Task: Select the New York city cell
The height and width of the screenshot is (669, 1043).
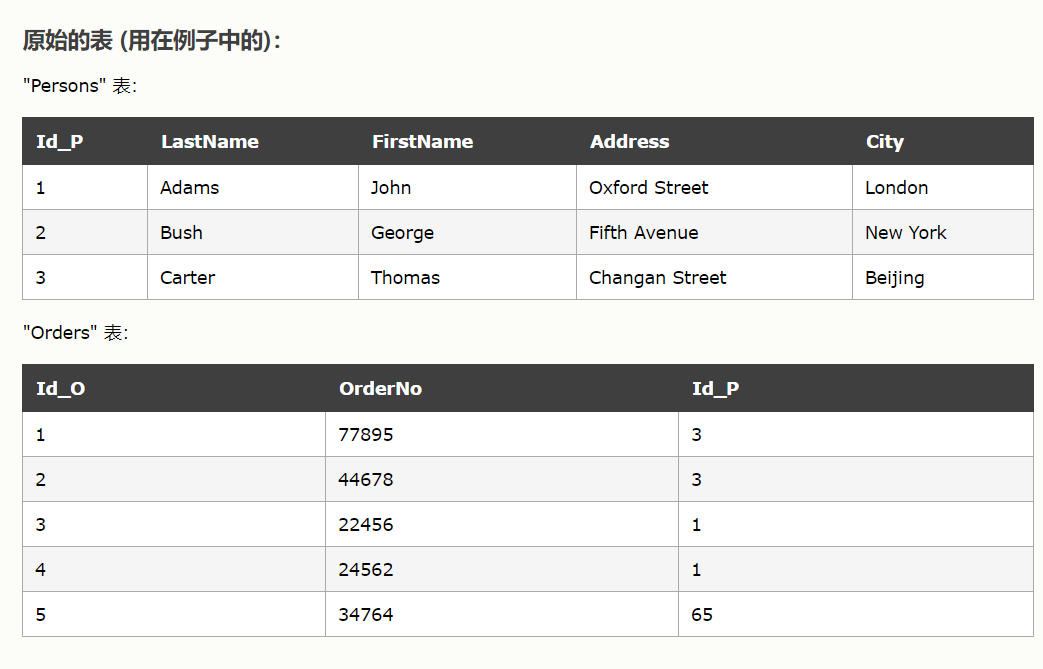Action: (906, 233)
